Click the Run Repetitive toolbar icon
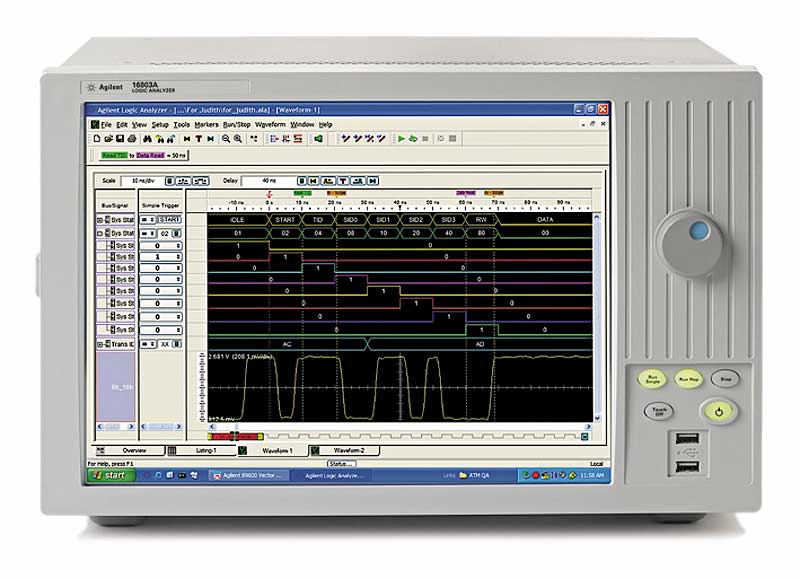The image size is (800, 579). [x=413, y=138]
